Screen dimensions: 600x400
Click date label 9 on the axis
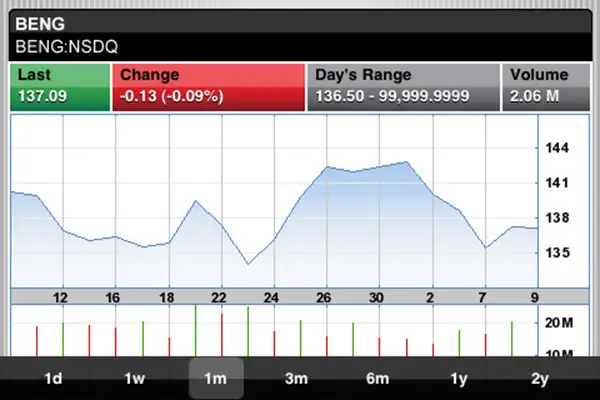(535, 297)
